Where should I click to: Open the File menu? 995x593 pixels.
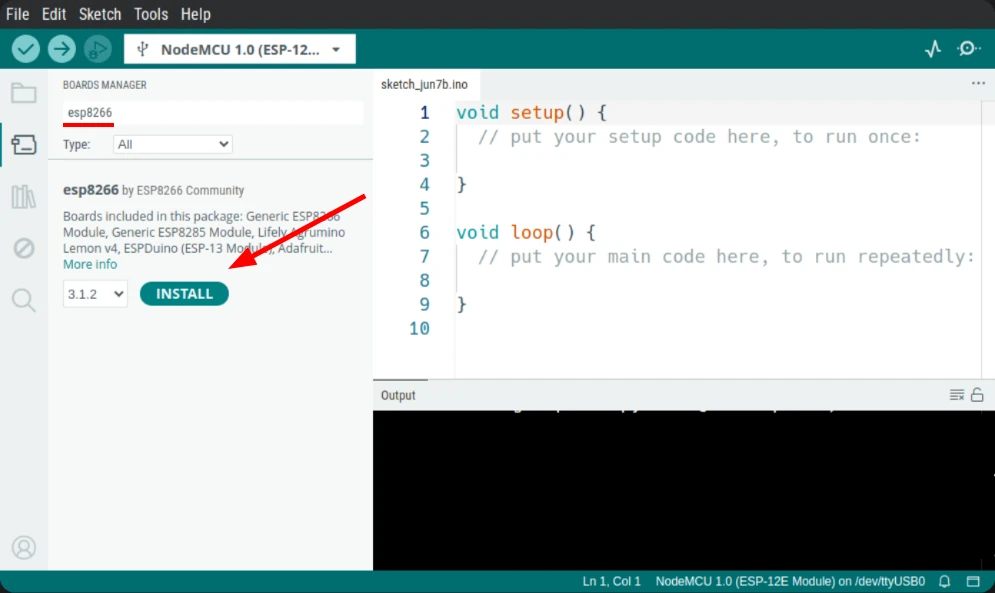click(x=17, y=14)
